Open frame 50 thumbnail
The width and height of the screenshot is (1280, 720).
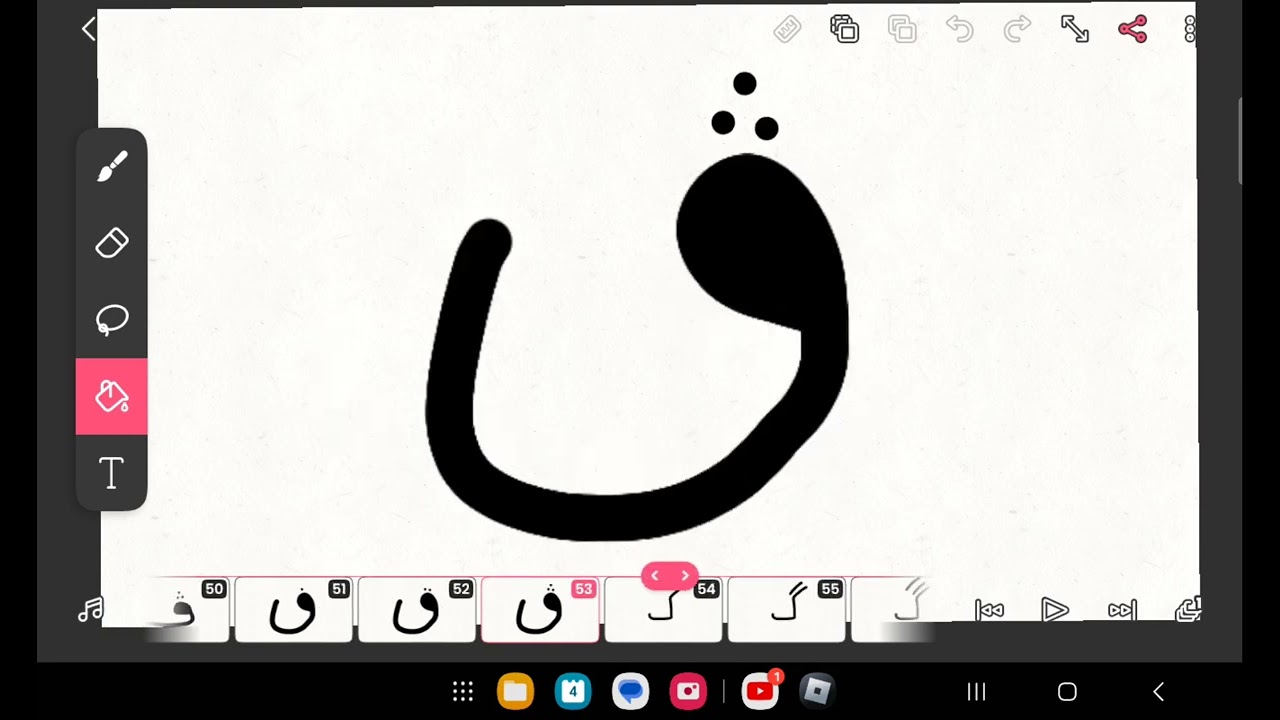point(186,609)
